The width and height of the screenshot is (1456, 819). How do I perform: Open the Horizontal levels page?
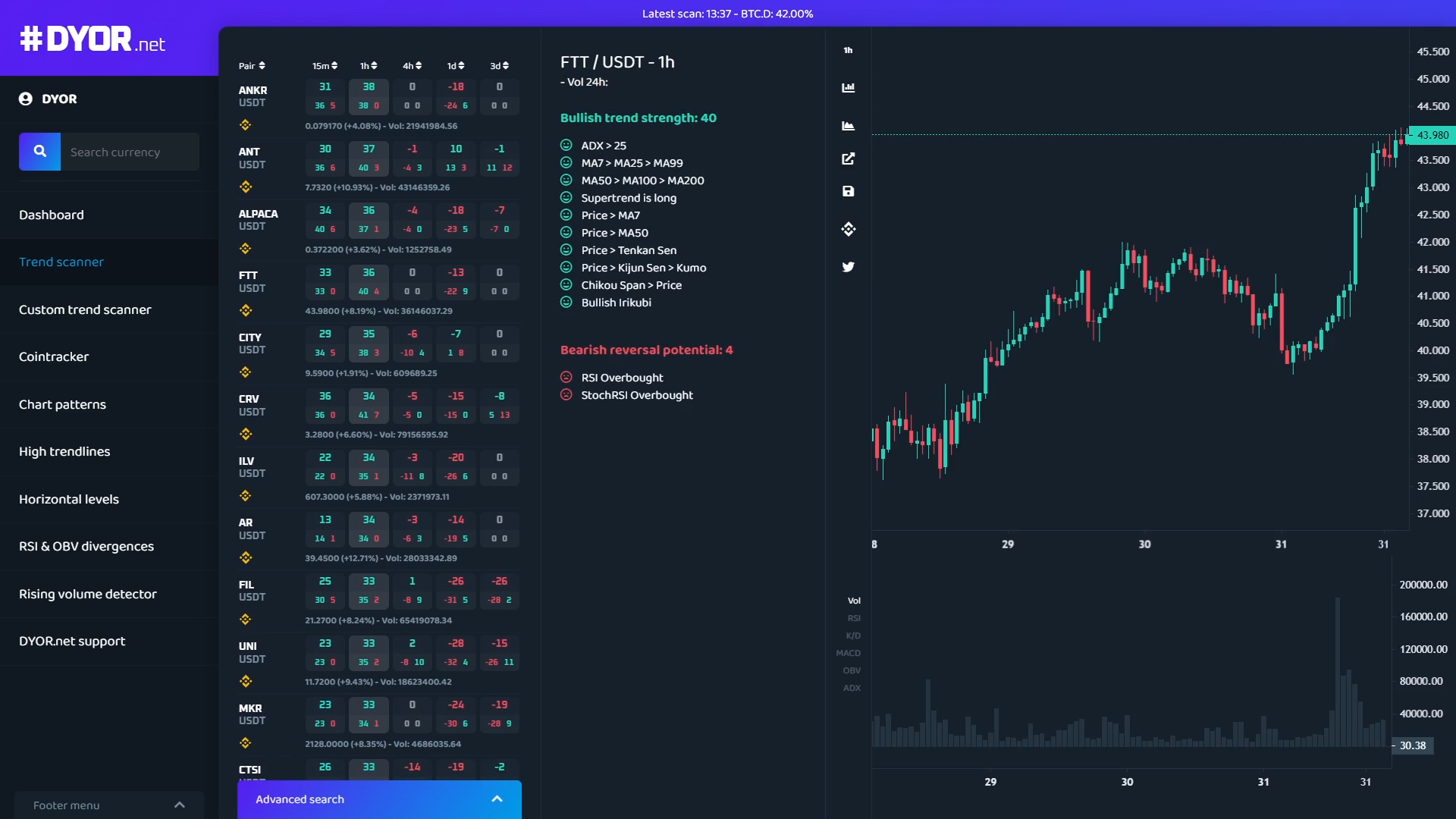(109, 500)
